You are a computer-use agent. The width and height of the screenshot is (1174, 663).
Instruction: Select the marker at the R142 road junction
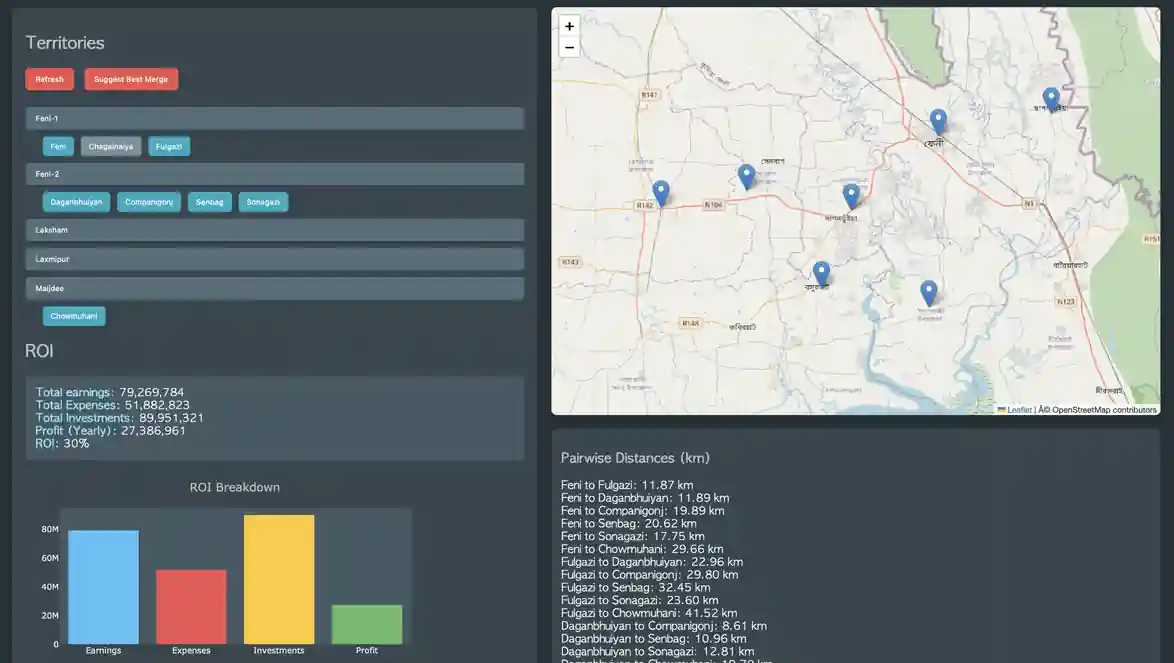(x=661, y=193)
